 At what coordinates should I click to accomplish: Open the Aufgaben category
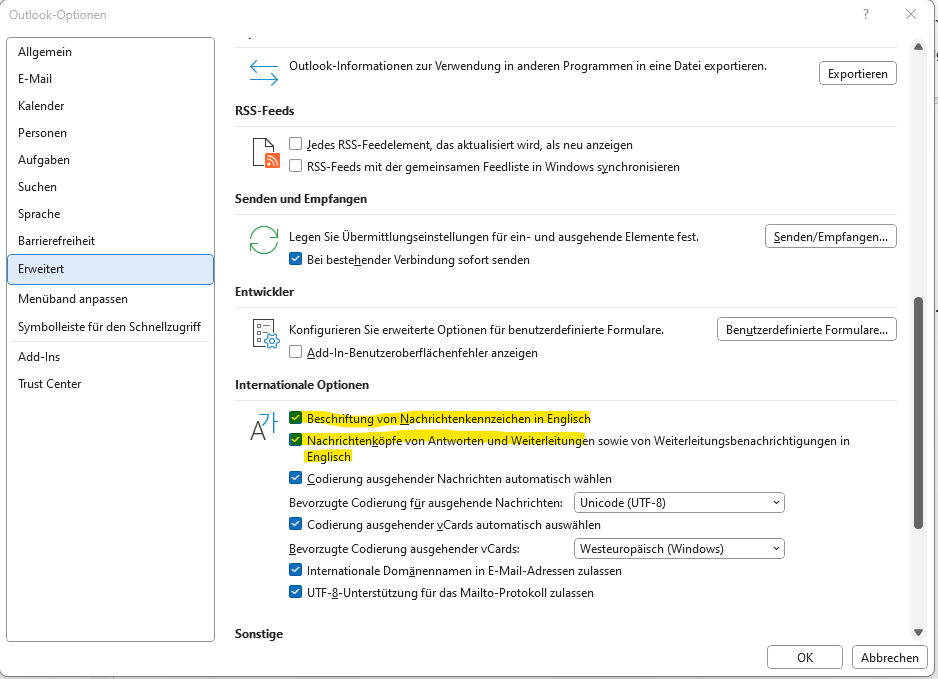[x=110, y=160]
